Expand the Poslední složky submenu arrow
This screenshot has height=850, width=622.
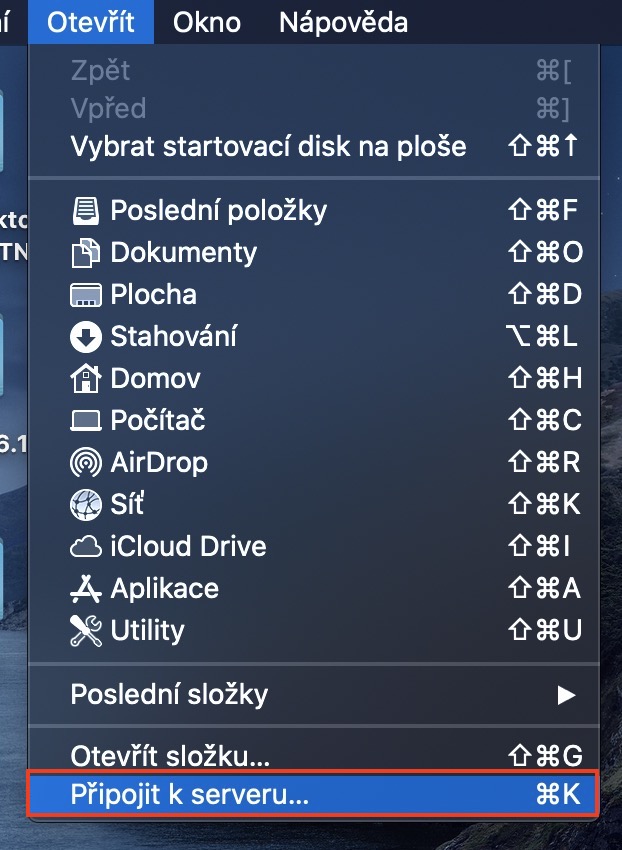pos(567,694)
